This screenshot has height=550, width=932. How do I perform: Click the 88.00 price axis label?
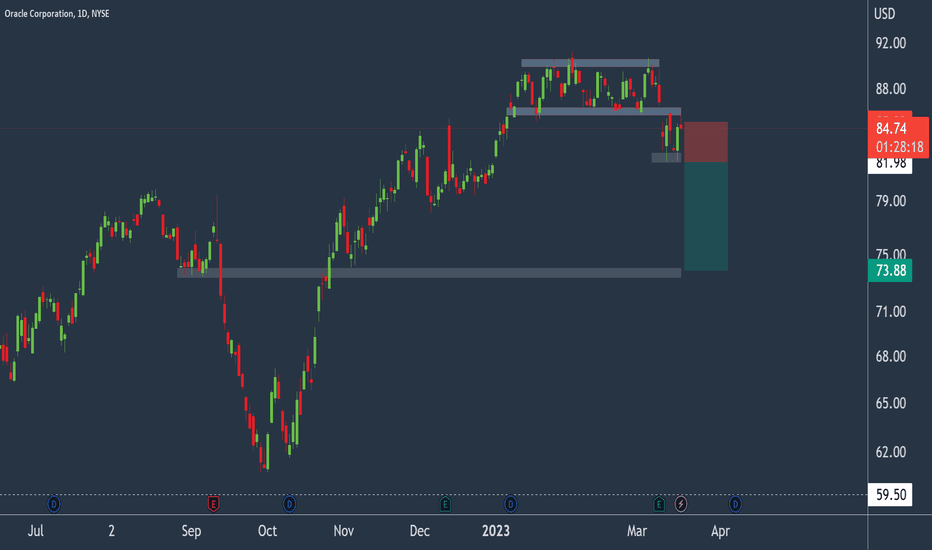[x=891, y=89]
